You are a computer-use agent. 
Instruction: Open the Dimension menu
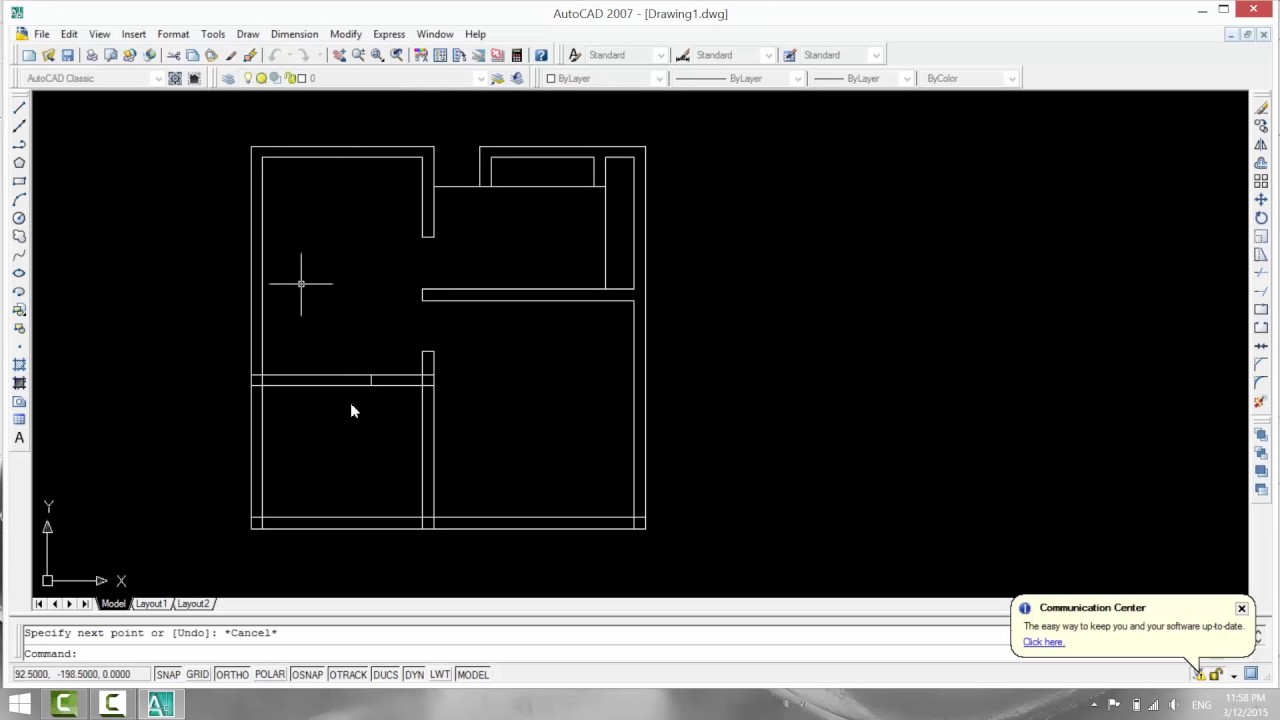coord(294,33)
